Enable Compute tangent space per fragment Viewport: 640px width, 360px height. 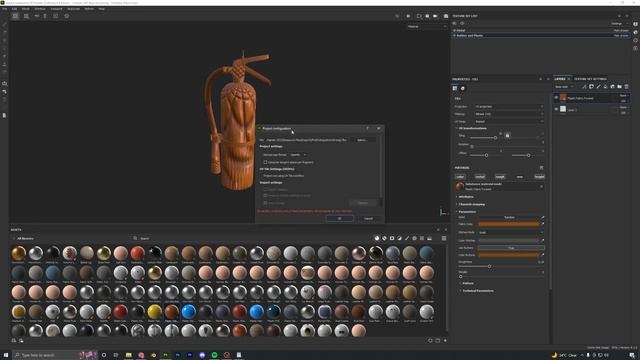(265, 162)
